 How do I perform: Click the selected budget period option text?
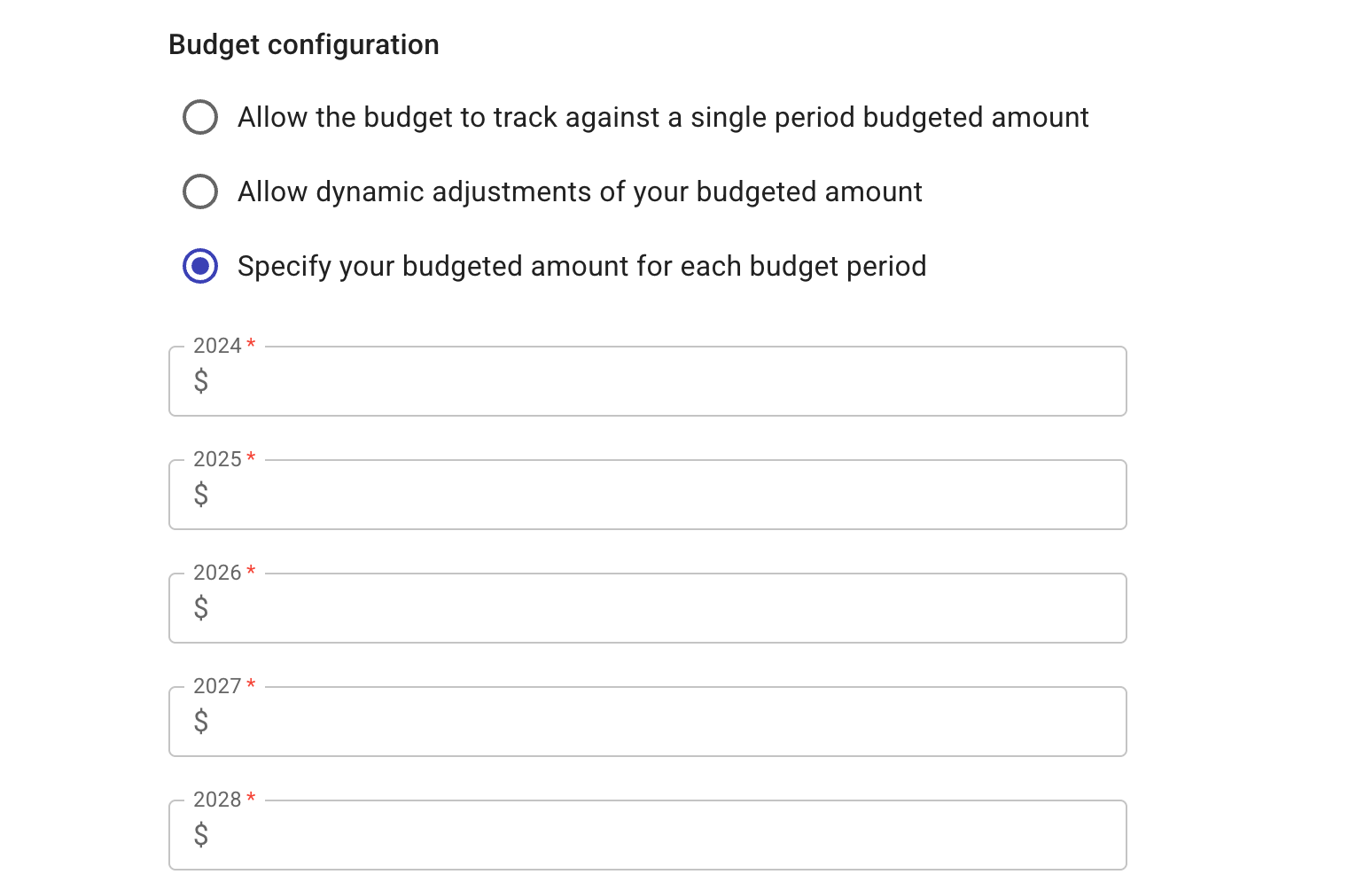point(581,265)
